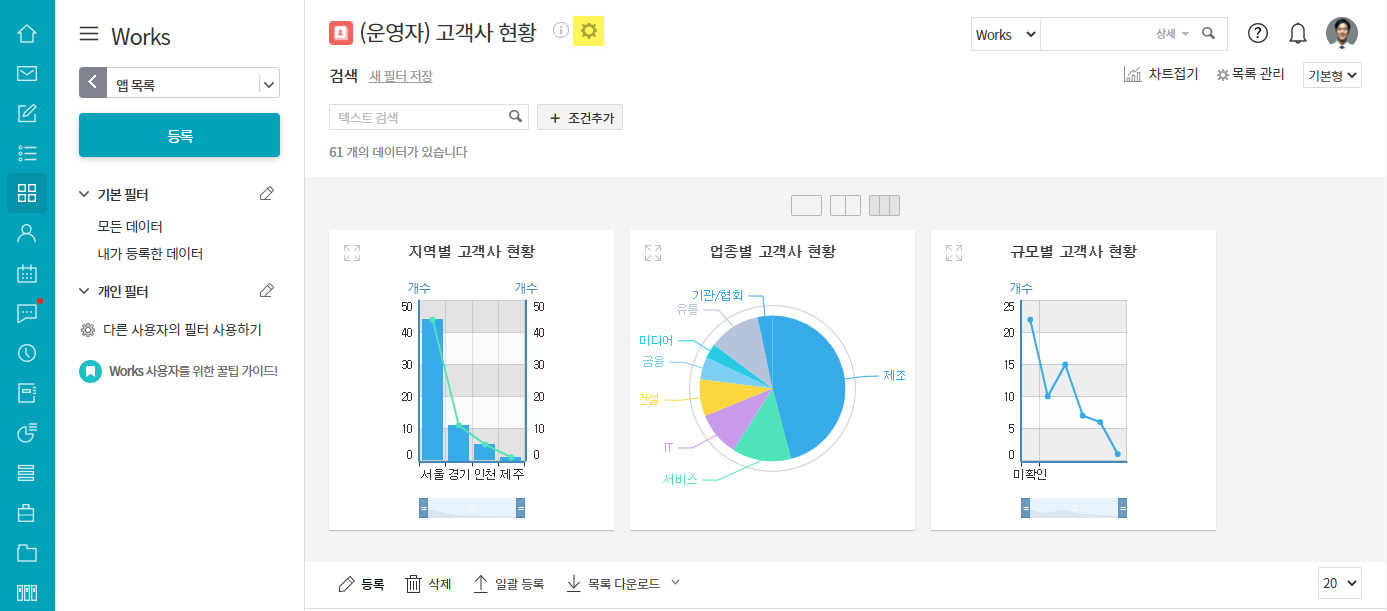The width and height of the screenshot is (1387, 611).
Task: Select 모든 데이터 filter
Action: pos(130,227)
